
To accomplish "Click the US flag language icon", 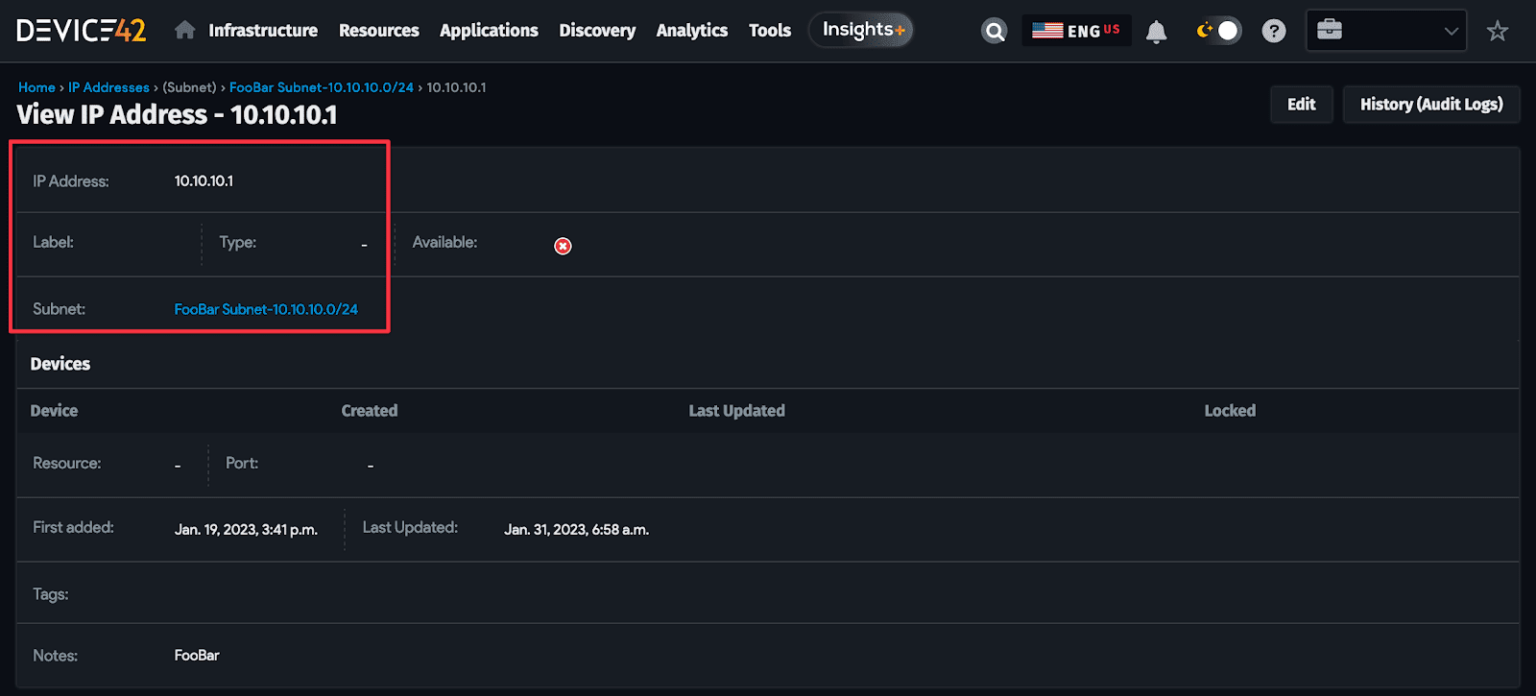I will 1047,29.
